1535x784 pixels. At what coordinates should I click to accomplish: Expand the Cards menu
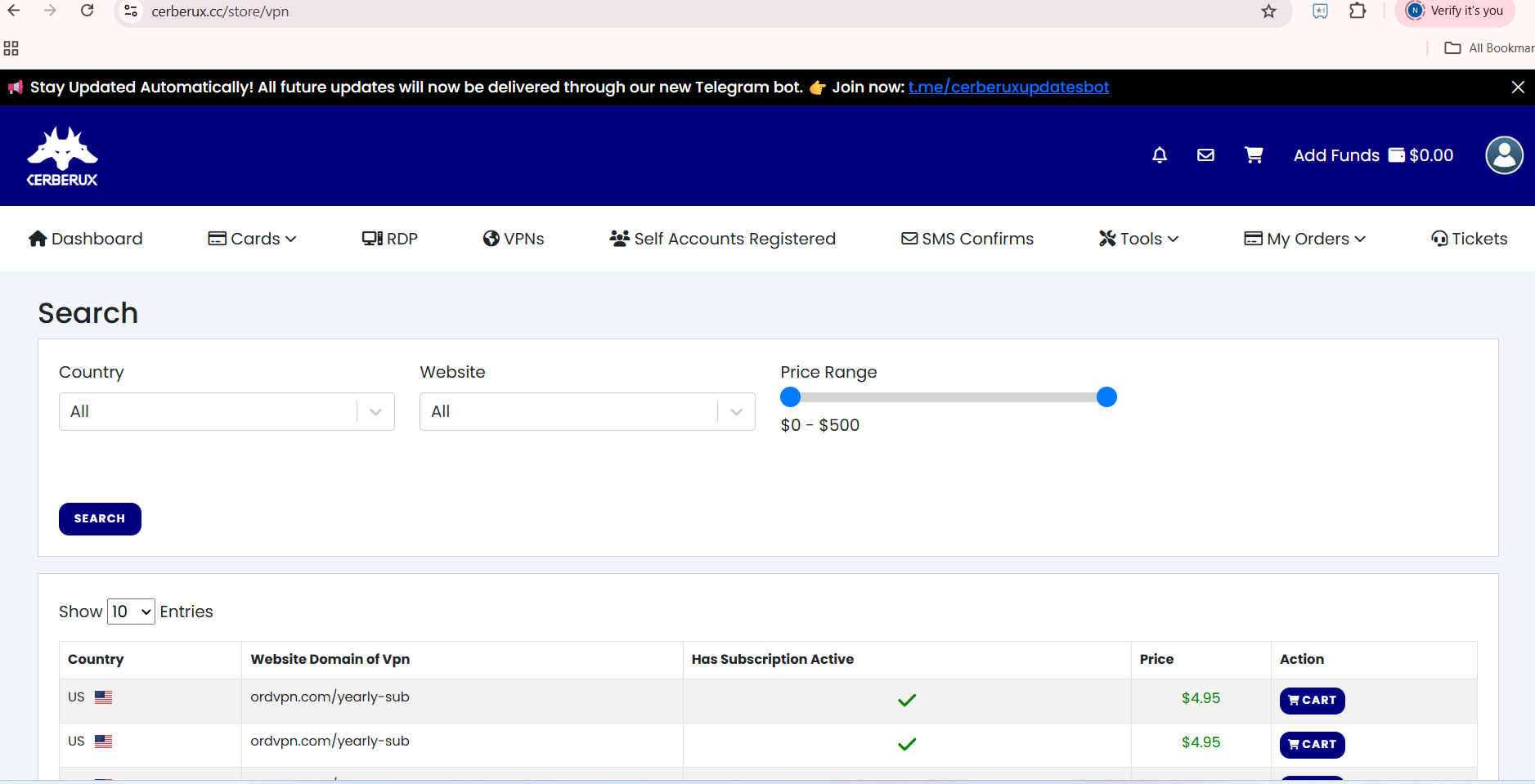252,239
